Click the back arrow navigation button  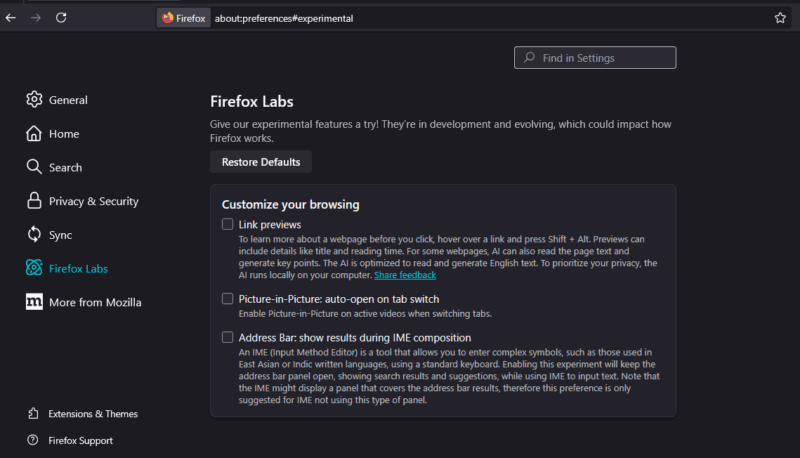(10, 17)
